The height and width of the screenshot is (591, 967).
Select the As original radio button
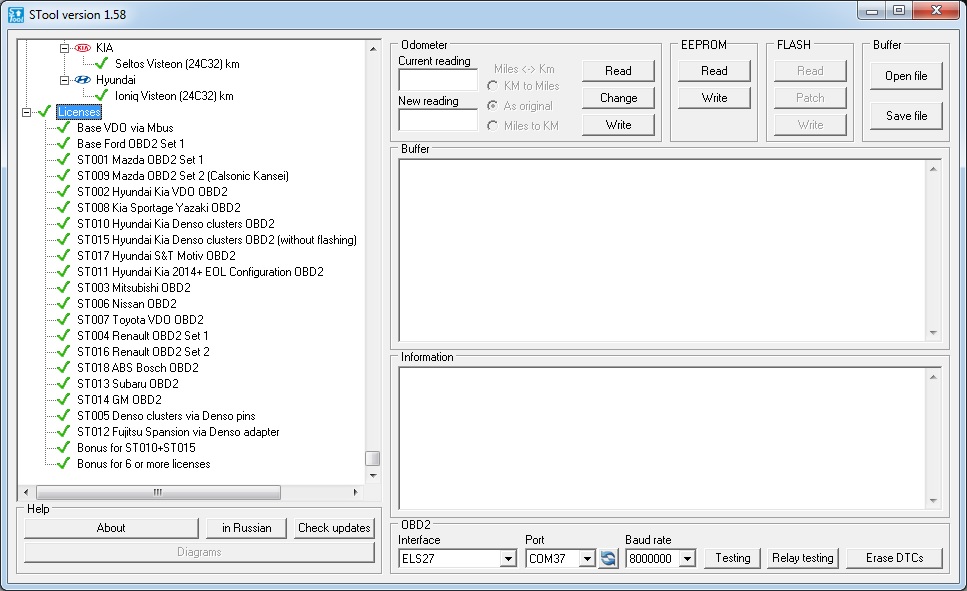tap(492, 105)
